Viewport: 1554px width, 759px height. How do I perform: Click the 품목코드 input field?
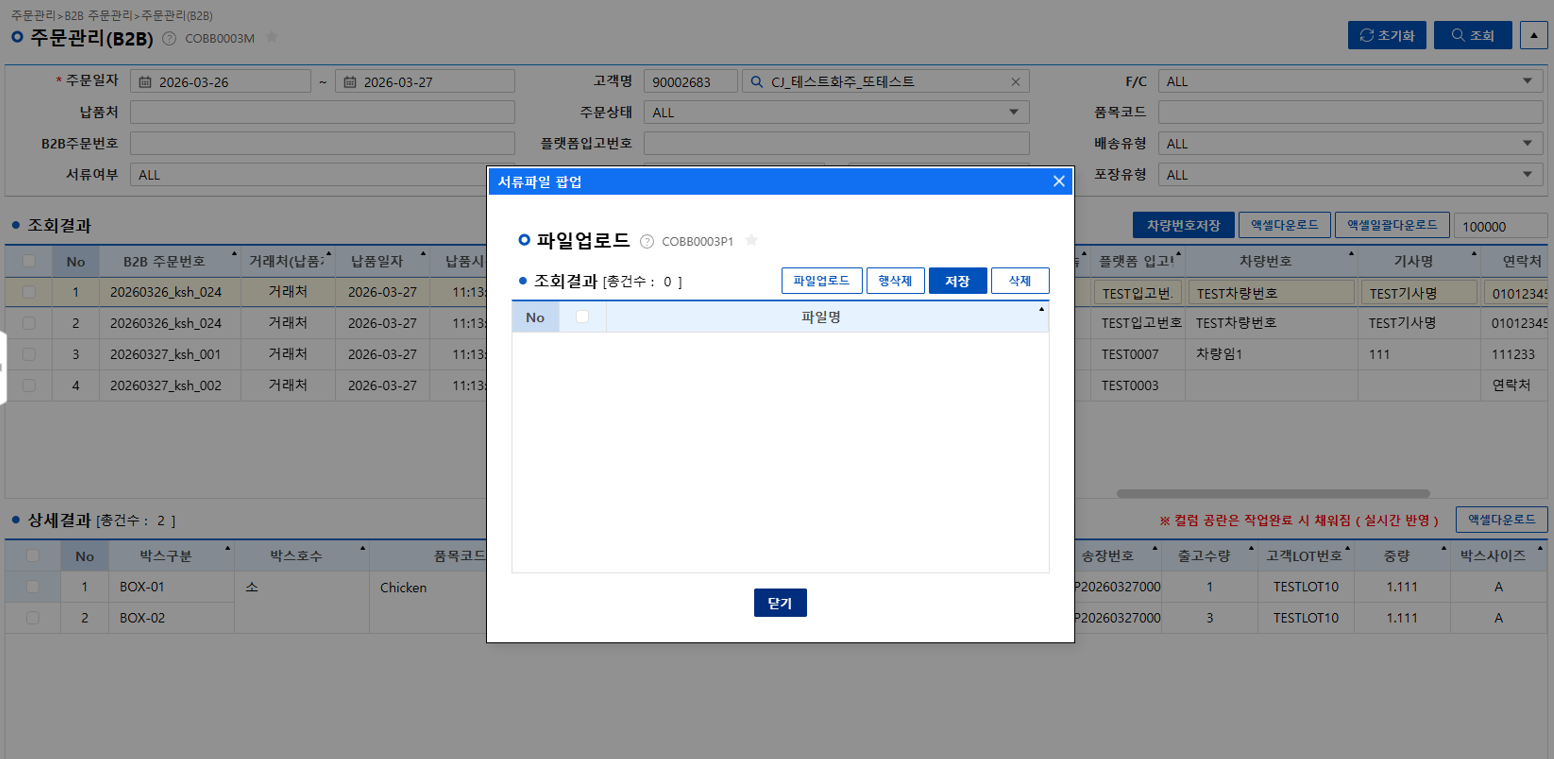pos(1351,112)
